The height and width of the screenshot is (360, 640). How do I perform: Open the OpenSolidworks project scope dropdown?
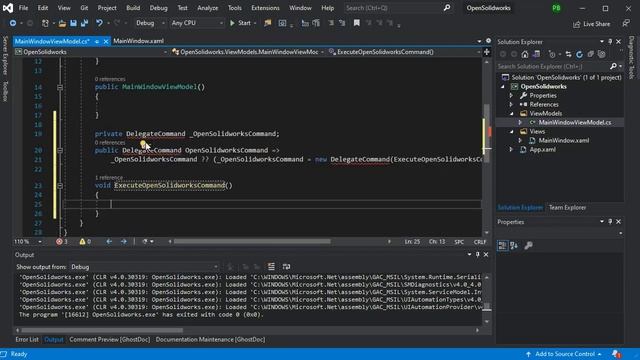91,52
